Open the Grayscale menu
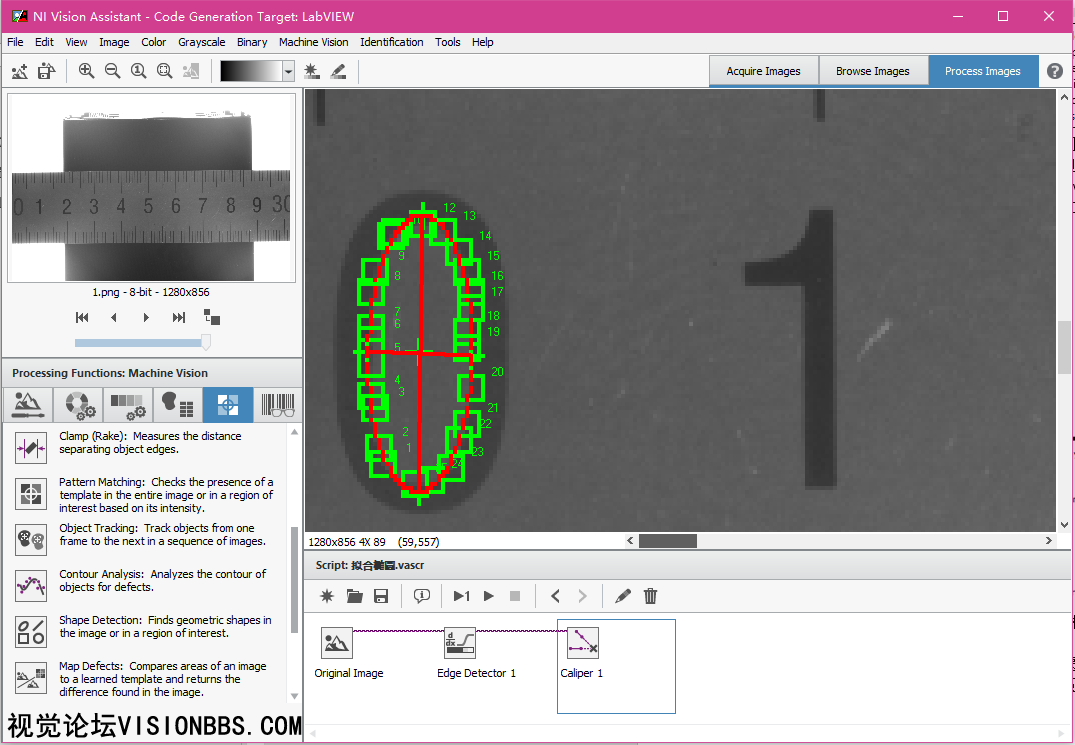Viewport: 1075px width, 745px height. pos(201,42)
